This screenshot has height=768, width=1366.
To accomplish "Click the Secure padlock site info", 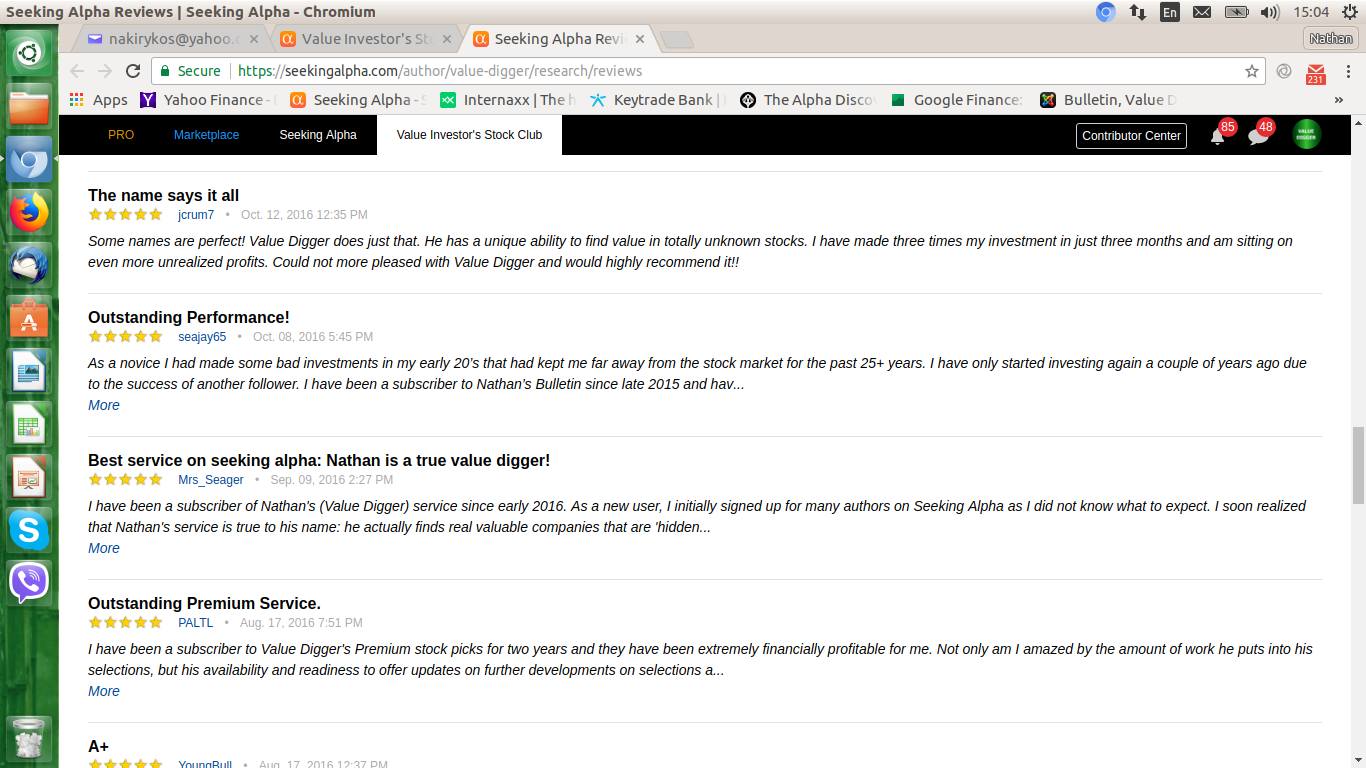I will pyautogui.click(x=190, y=71).
